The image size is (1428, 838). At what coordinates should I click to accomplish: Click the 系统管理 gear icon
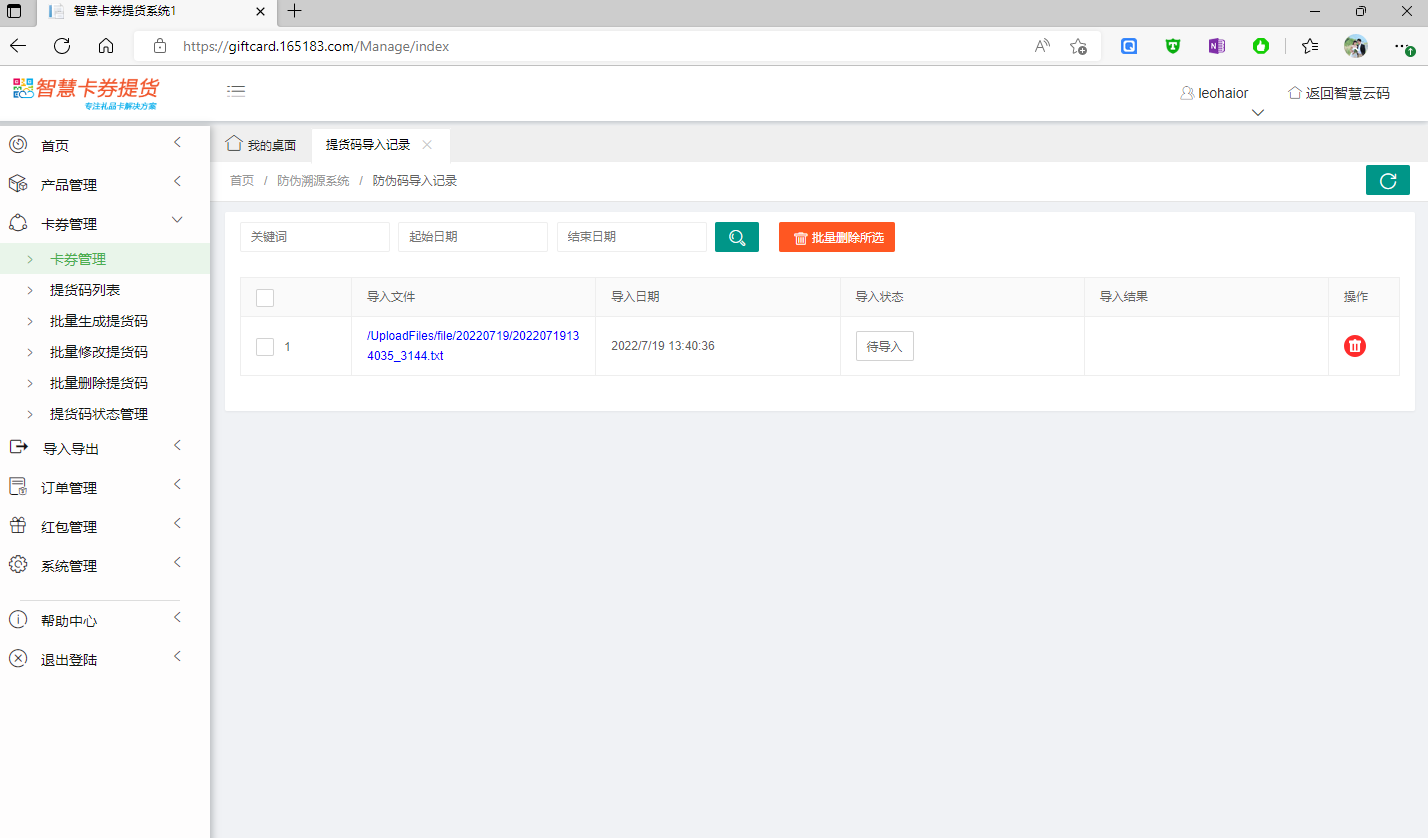(18, 565)
